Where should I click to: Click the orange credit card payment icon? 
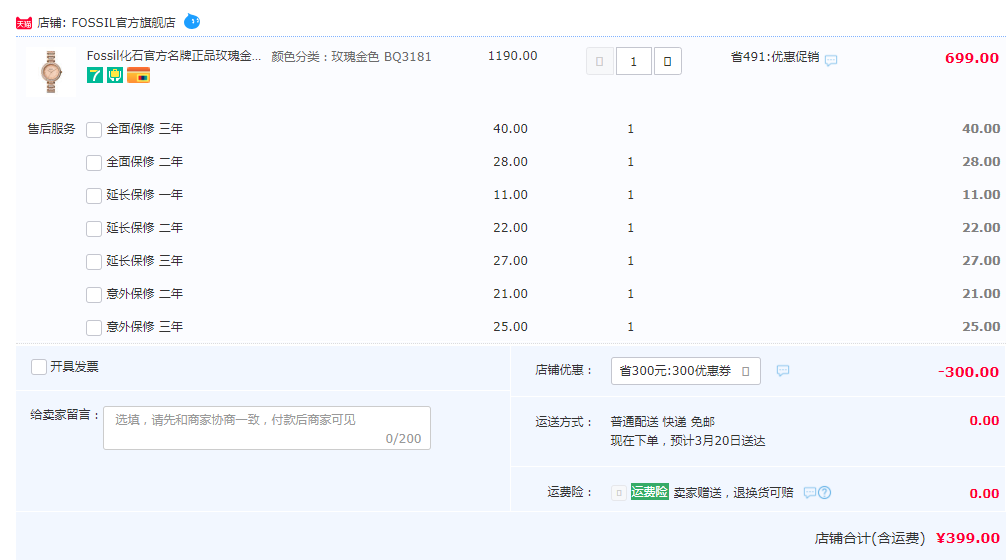[x=138, y=75]
